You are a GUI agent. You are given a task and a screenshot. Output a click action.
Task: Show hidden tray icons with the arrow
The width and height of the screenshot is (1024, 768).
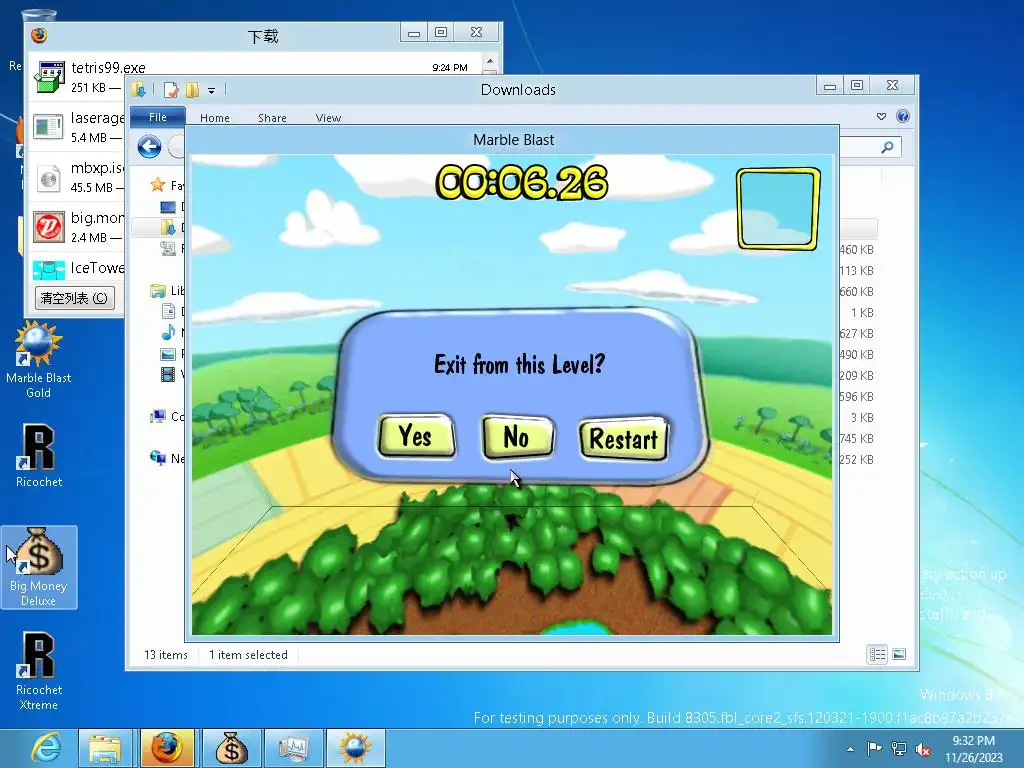tap(850, 749)
